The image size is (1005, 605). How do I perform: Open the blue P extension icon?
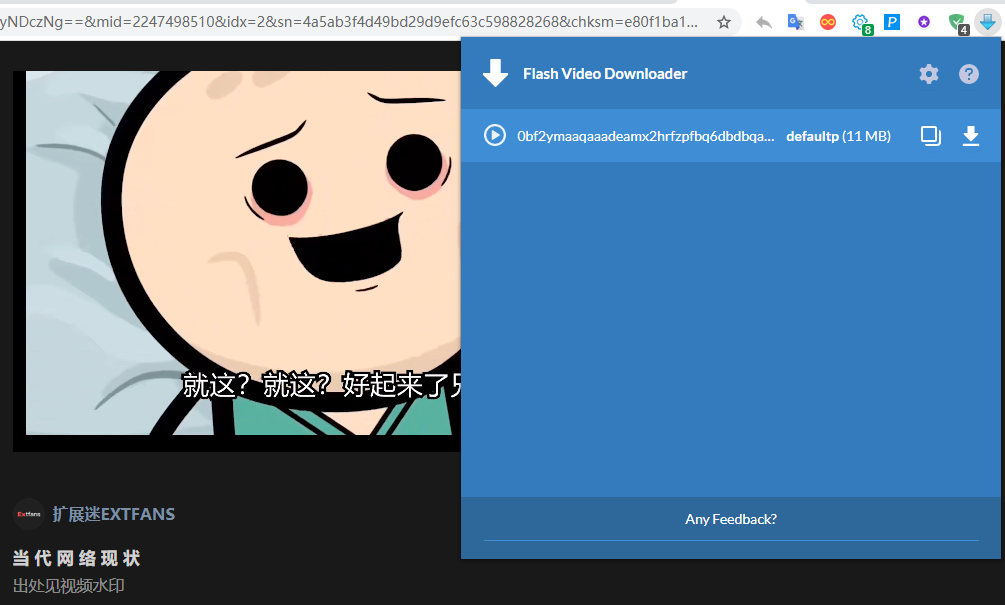[892, 22]
